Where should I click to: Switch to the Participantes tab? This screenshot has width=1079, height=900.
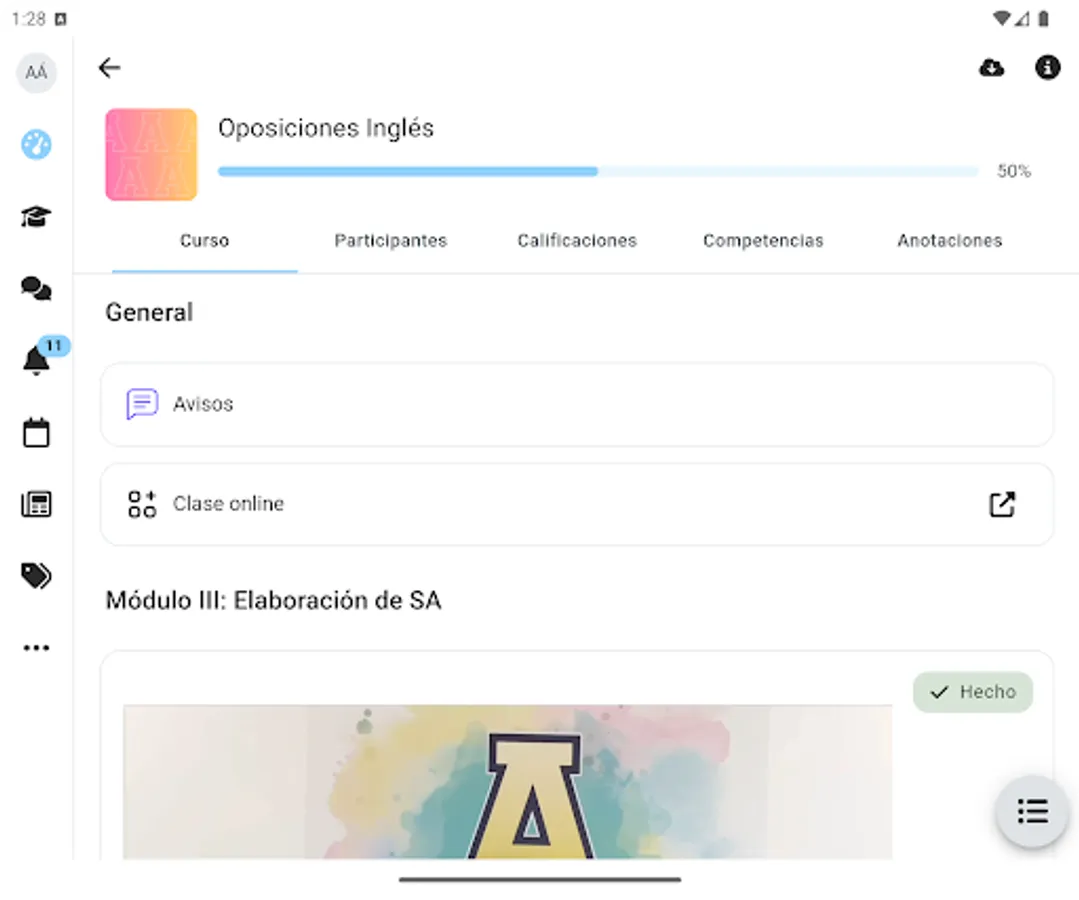pyautogui.click(x=390, y=240)
